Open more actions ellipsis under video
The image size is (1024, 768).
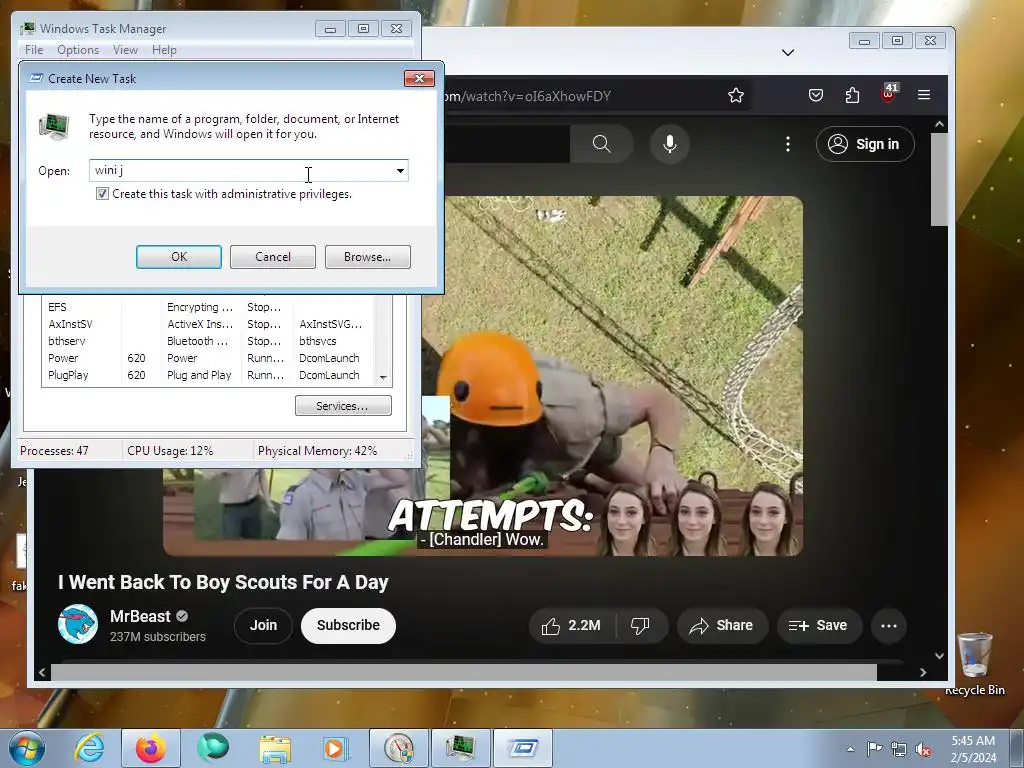coord(889,626)
